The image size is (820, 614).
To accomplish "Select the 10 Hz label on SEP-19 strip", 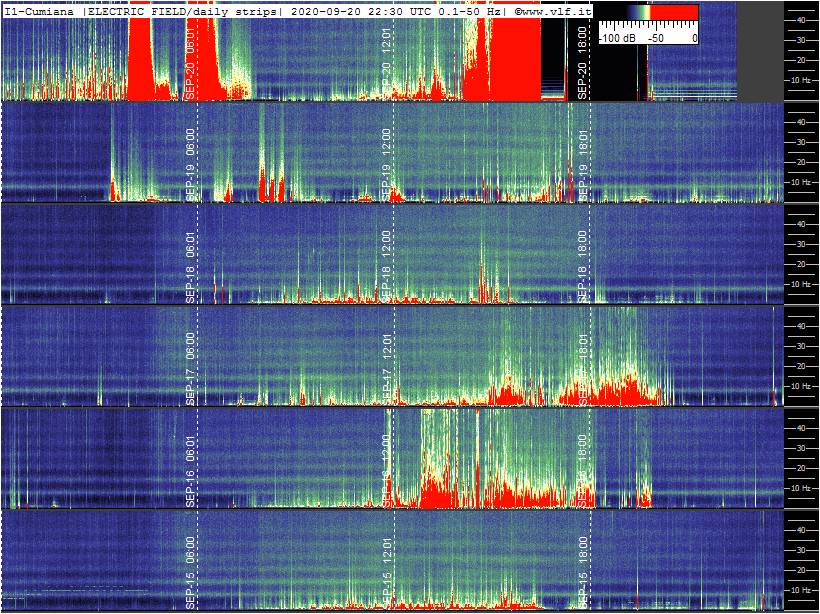I will coord(803,182).
